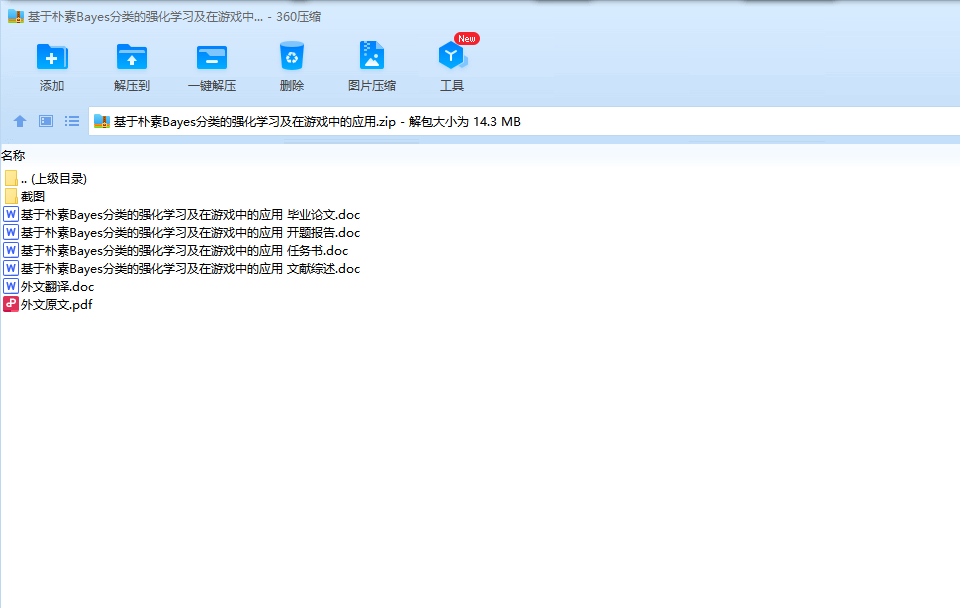Viewport: 960px width, 608px height.
Task: Click the 360压缩 window title text
Action: pos(174,17)
